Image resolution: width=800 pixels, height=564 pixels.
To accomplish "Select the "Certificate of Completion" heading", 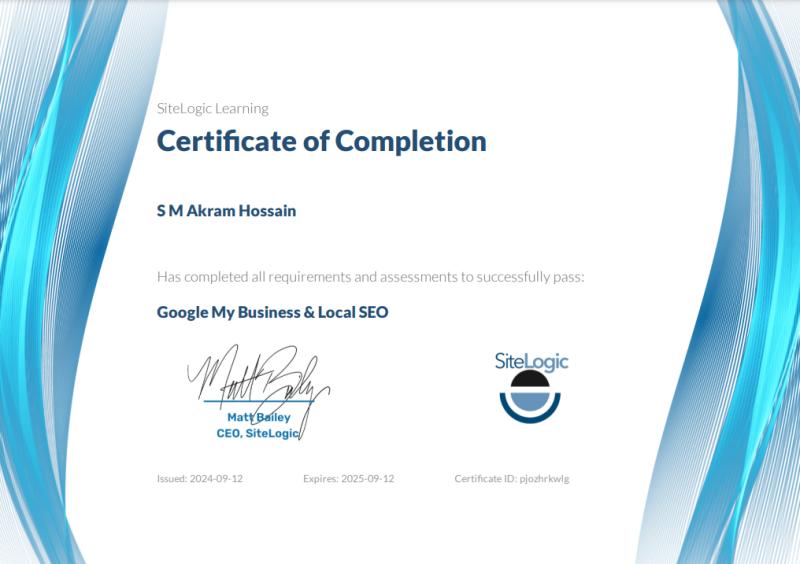I will [321, 141].
